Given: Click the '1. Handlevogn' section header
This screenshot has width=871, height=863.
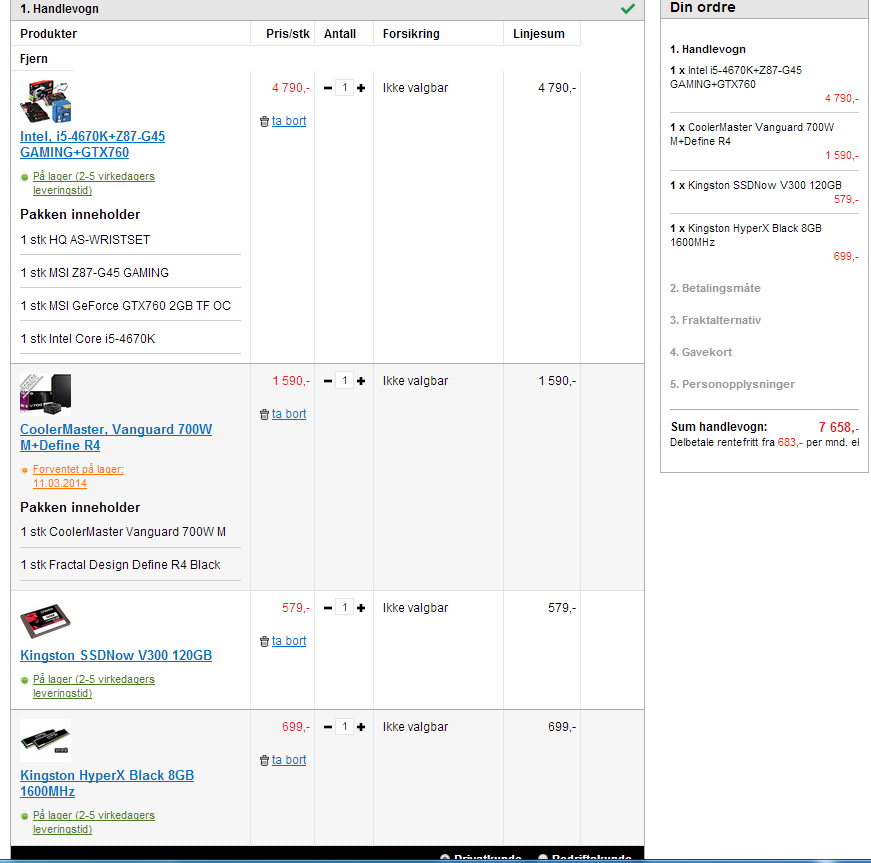Looking at the screenshot, I should [x=327, y=9].
